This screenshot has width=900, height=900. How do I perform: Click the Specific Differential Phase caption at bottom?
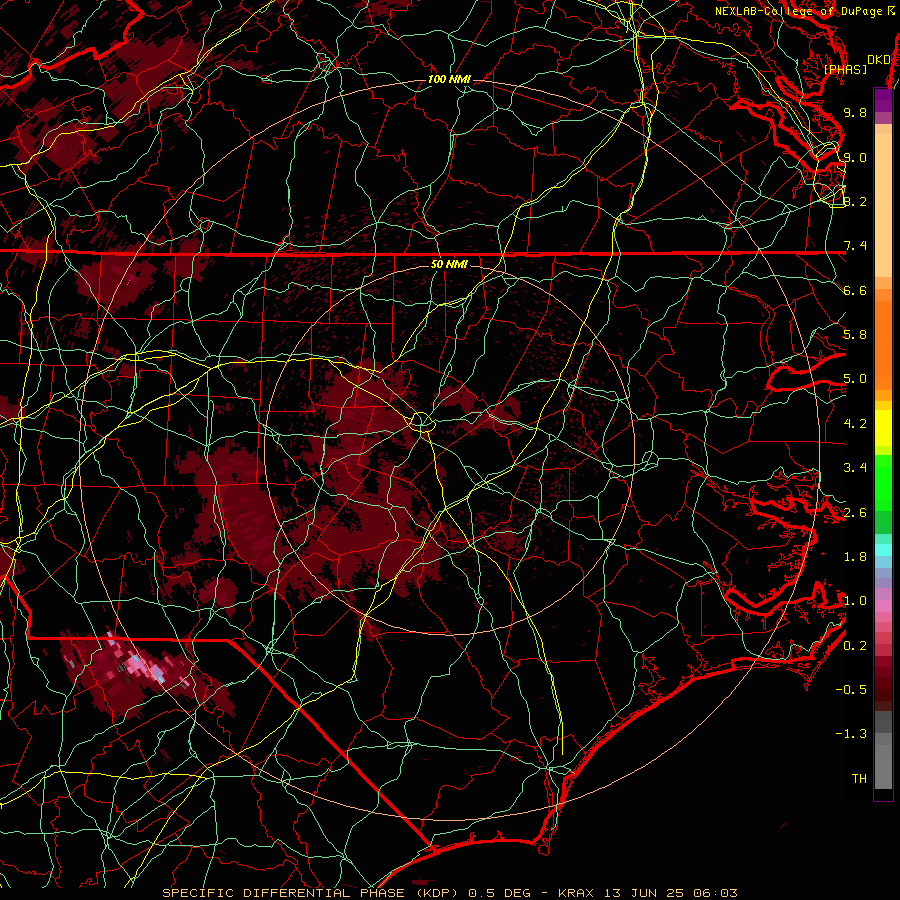point(449,893)
